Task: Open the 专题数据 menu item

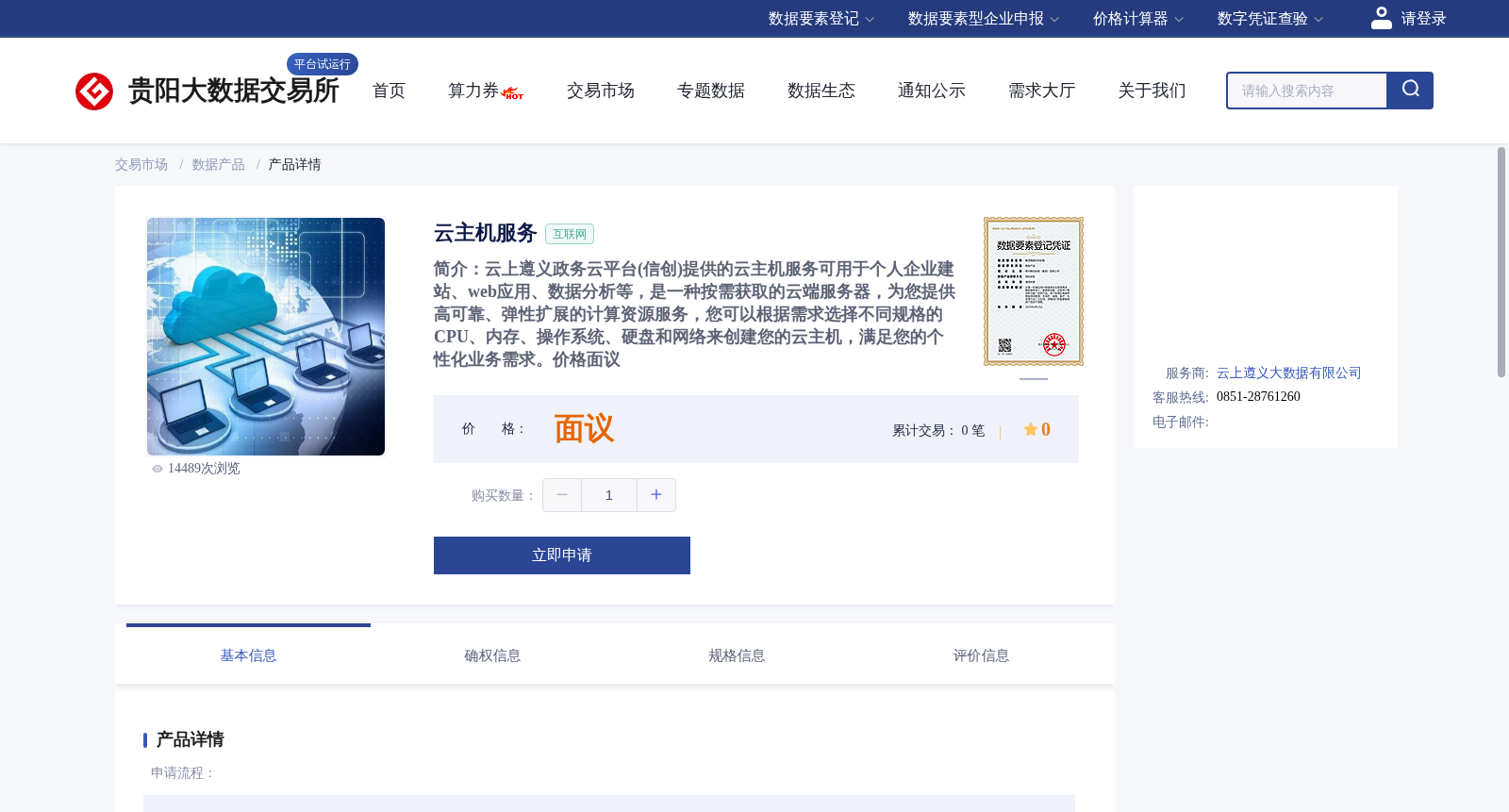Action: [711, 91]
